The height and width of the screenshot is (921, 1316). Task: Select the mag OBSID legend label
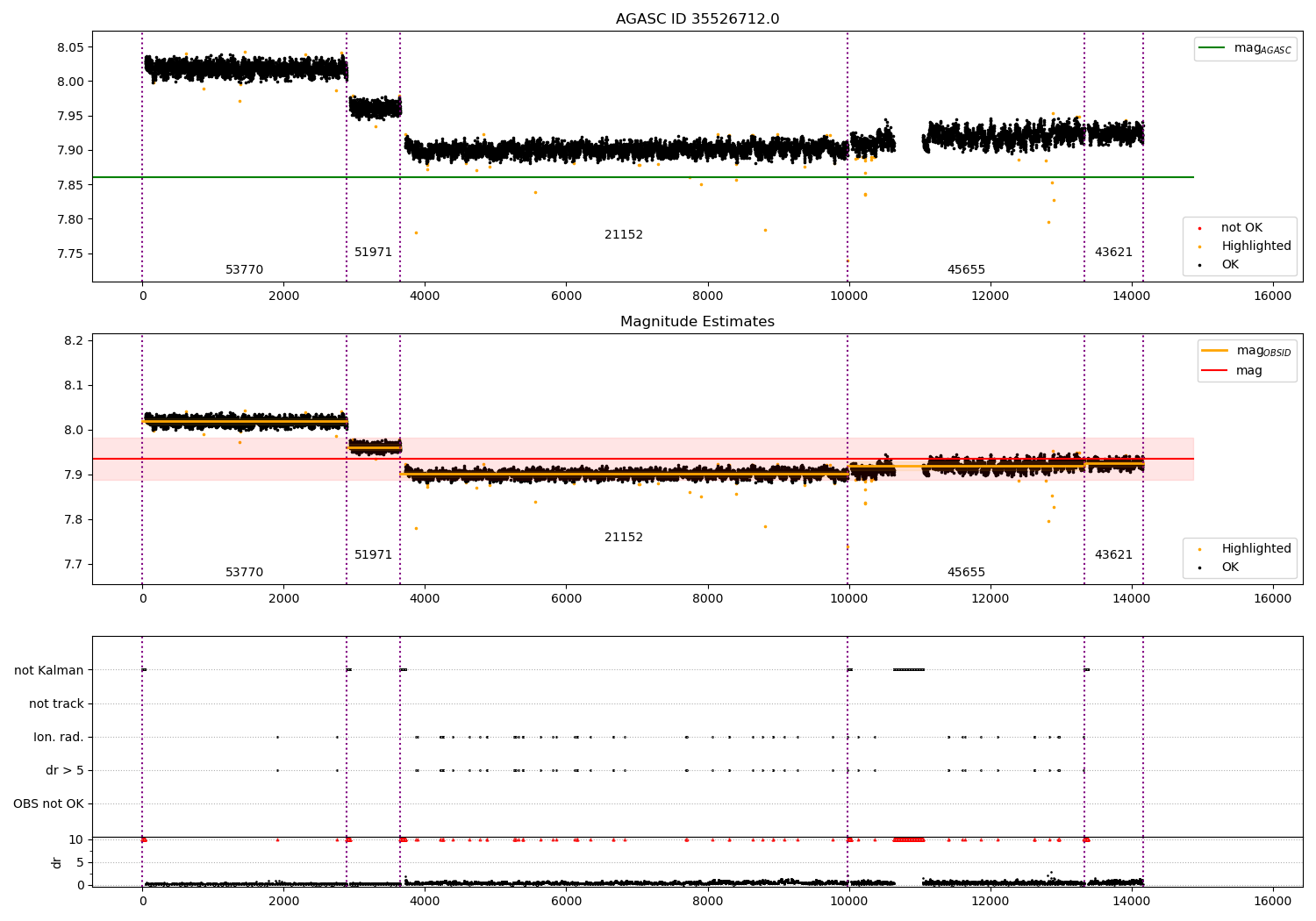1264,351
